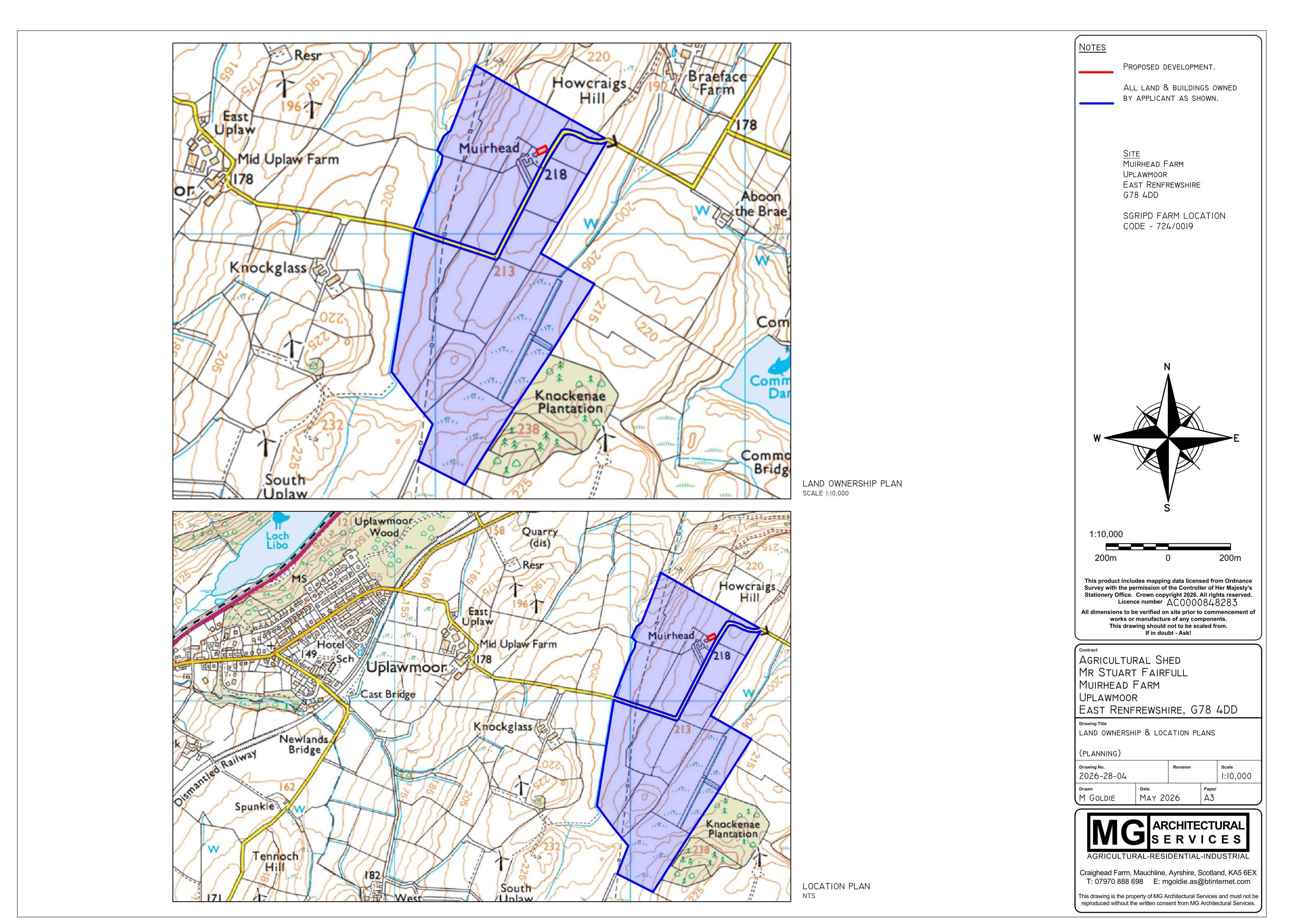
Task: Click the graphic scale bar
Action: [x=1168, y=547]
